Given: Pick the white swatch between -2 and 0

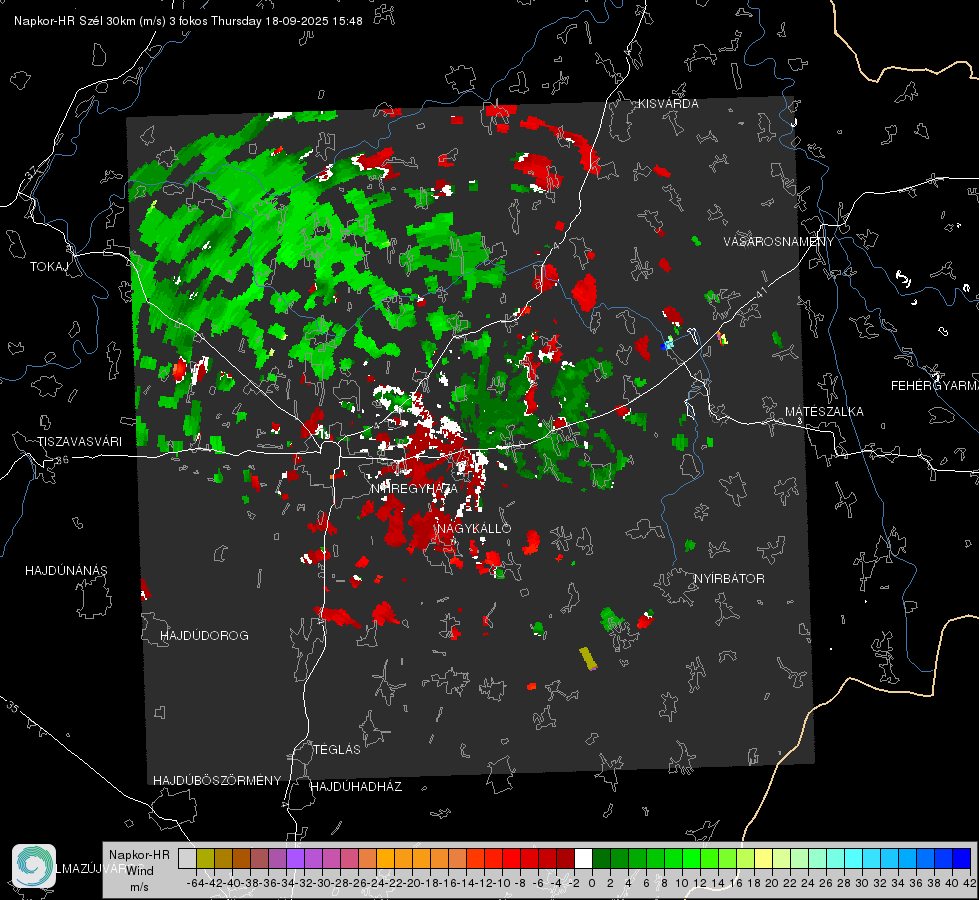Looking at the screenshot, I should tap(583, 858).
